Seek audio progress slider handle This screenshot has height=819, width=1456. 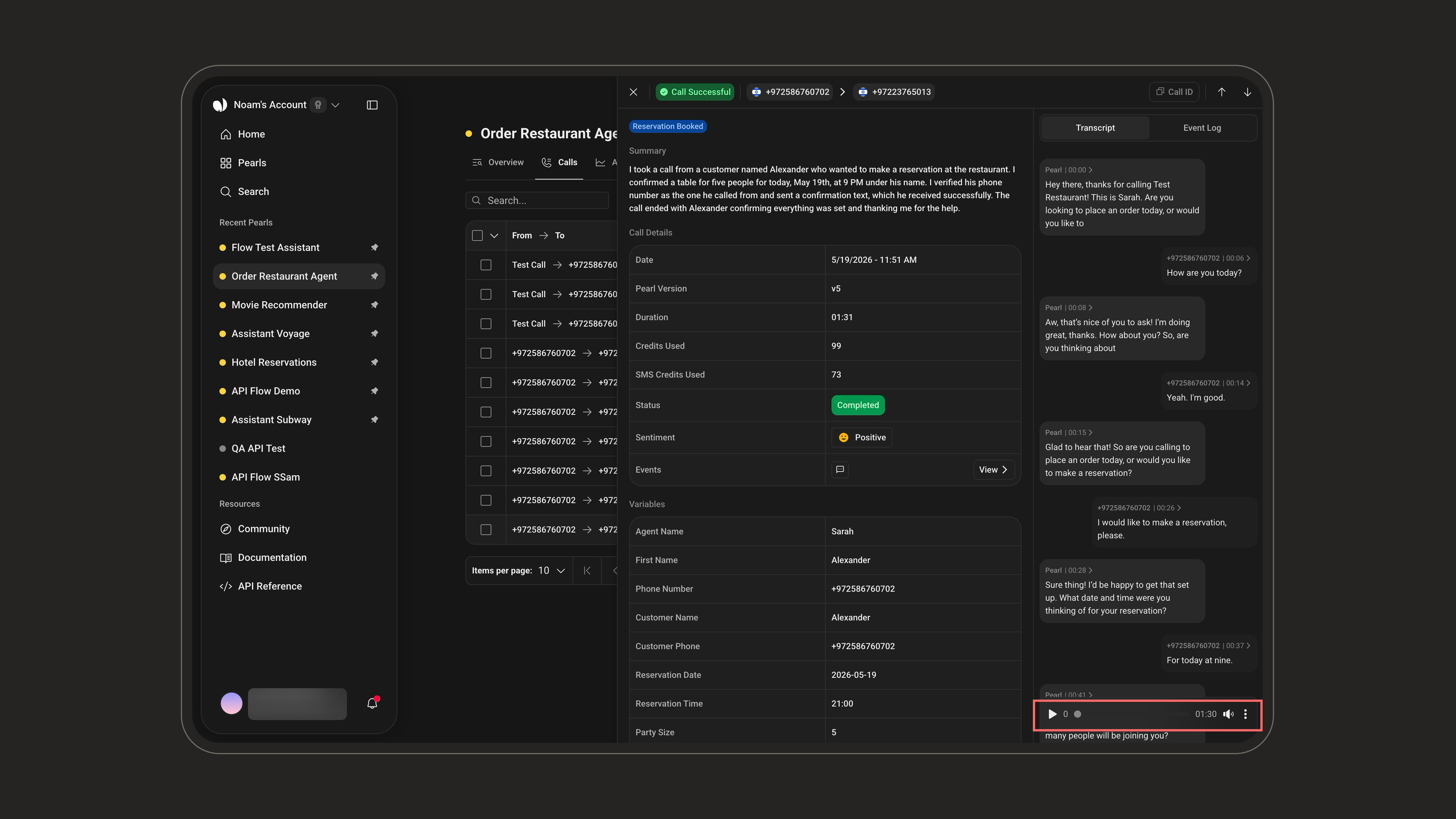[1077, 714]
